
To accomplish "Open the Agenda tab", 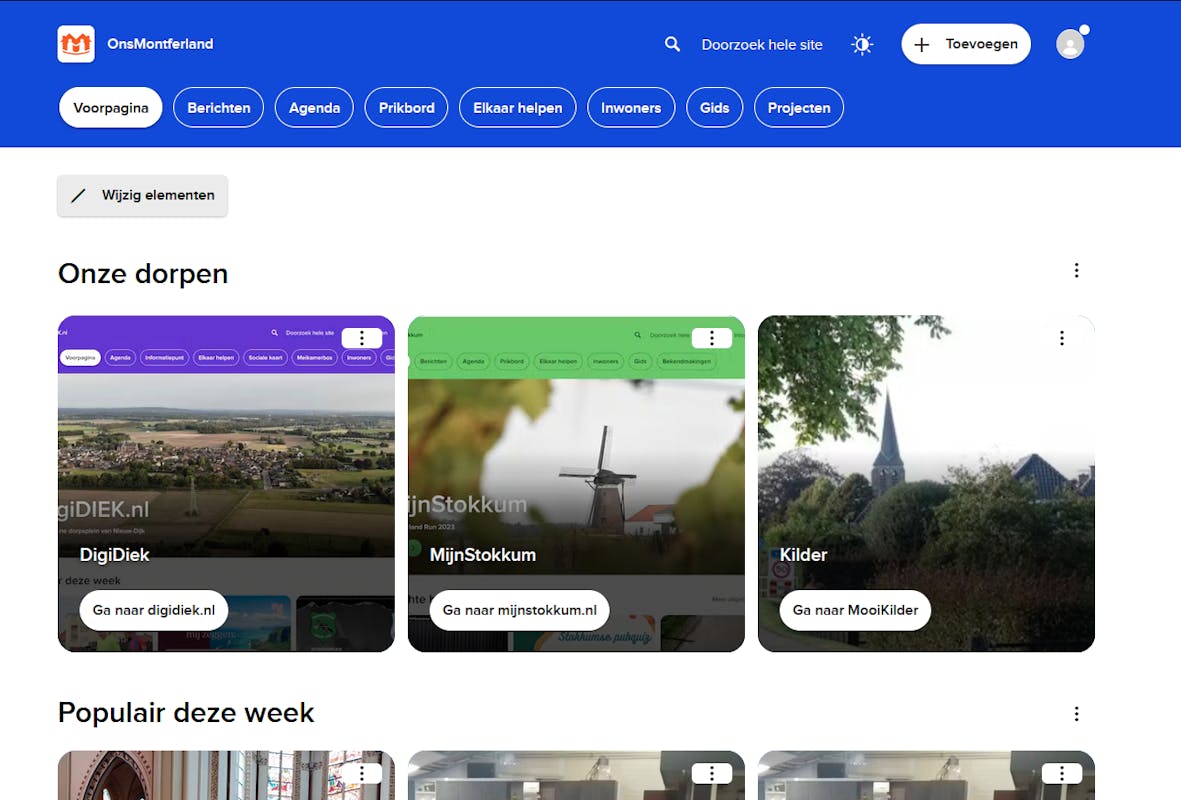I will 314,108.
